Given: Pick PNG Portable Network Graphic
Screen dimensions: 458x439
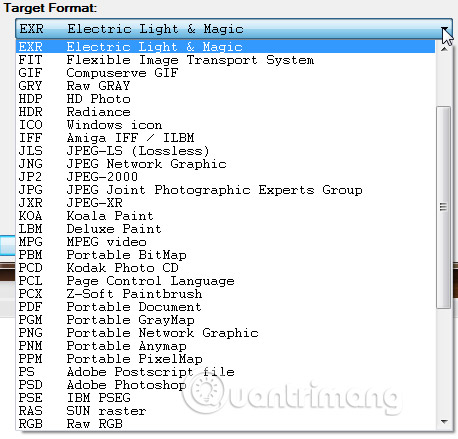Looking at the screenshot, I should click(226, 333).
